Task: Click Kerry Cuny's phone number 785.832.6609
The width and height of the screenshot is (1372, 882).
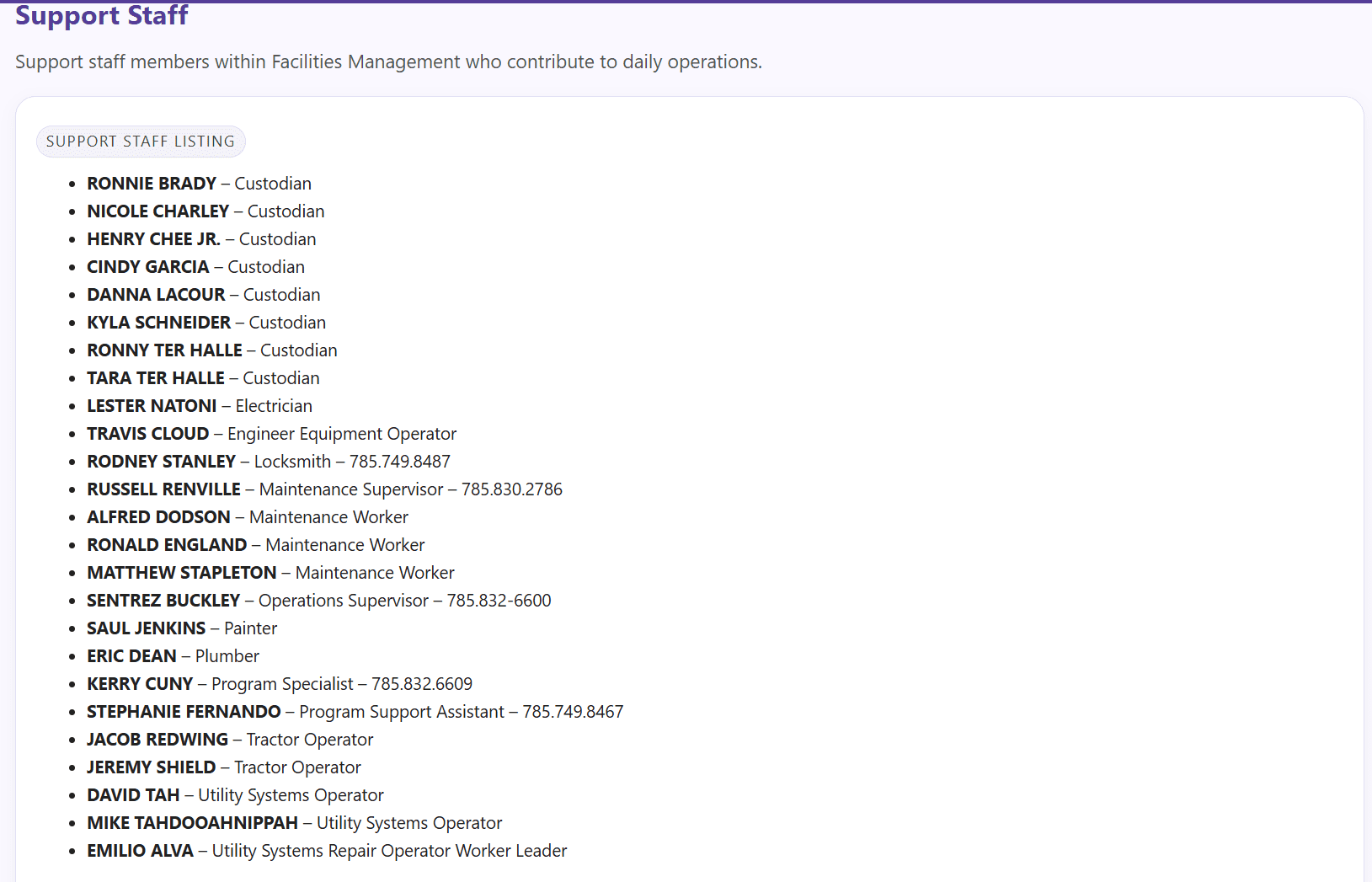Action: pyautogui.click(x=422, y=684)
